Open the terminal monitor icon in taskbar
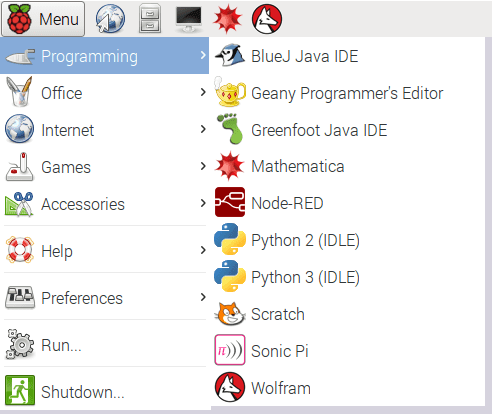492x414 pixels. pos(189,19)
